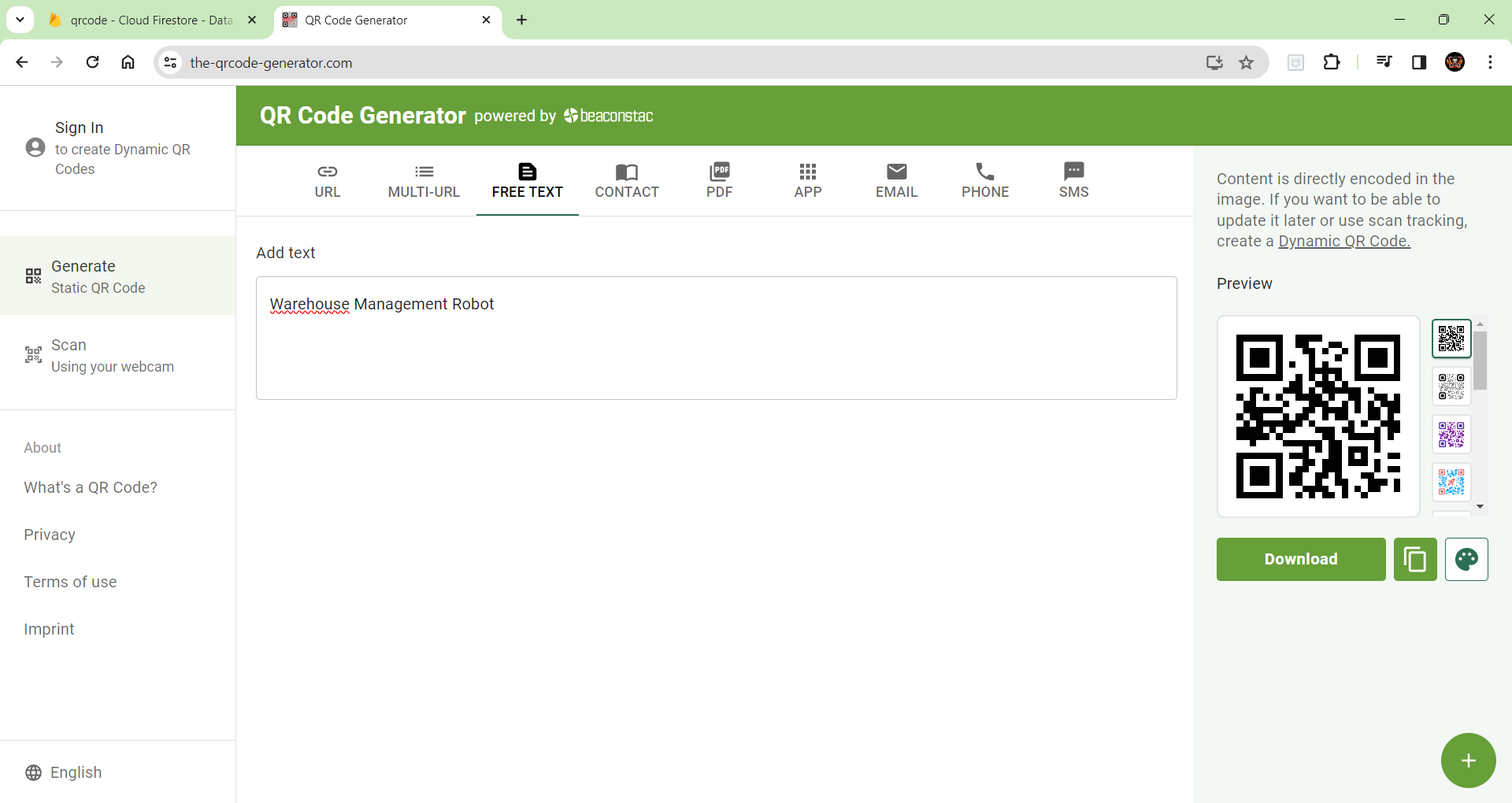Open the browser profile avatar

pyautogui.click(x=1455, y=62)
